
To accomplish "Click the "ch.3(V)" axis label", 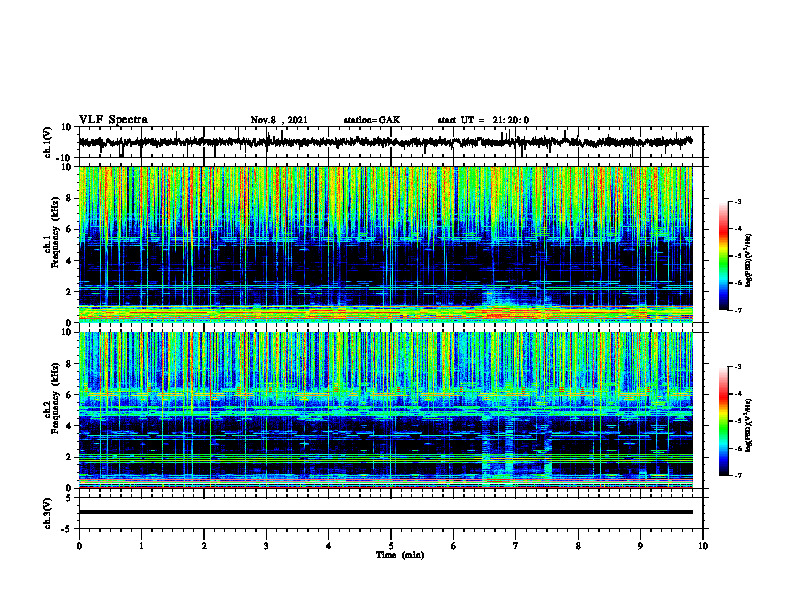I will tap(48, 513).
